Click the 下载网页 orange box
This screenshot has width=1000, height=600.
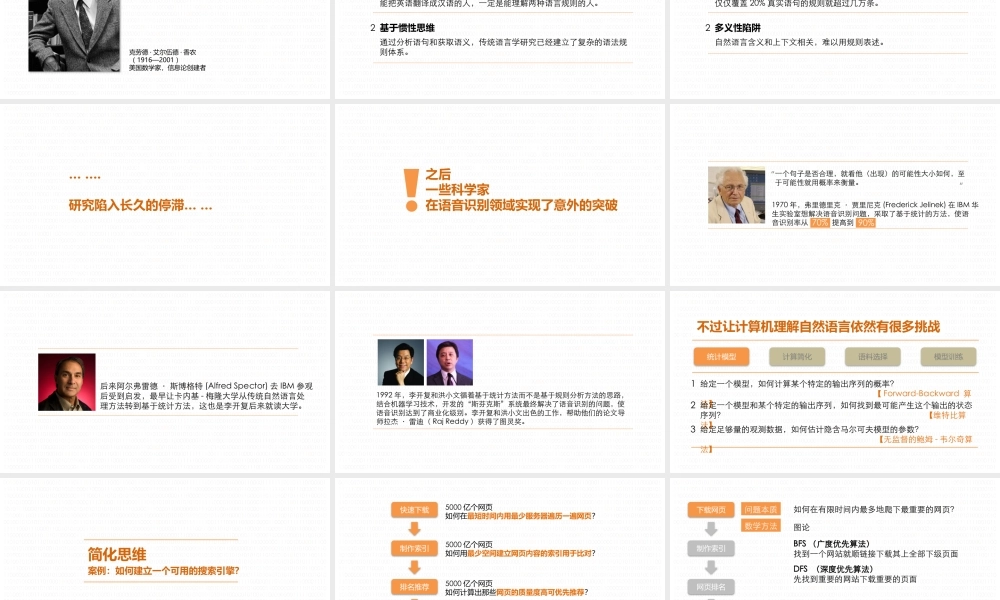(712, 510)
